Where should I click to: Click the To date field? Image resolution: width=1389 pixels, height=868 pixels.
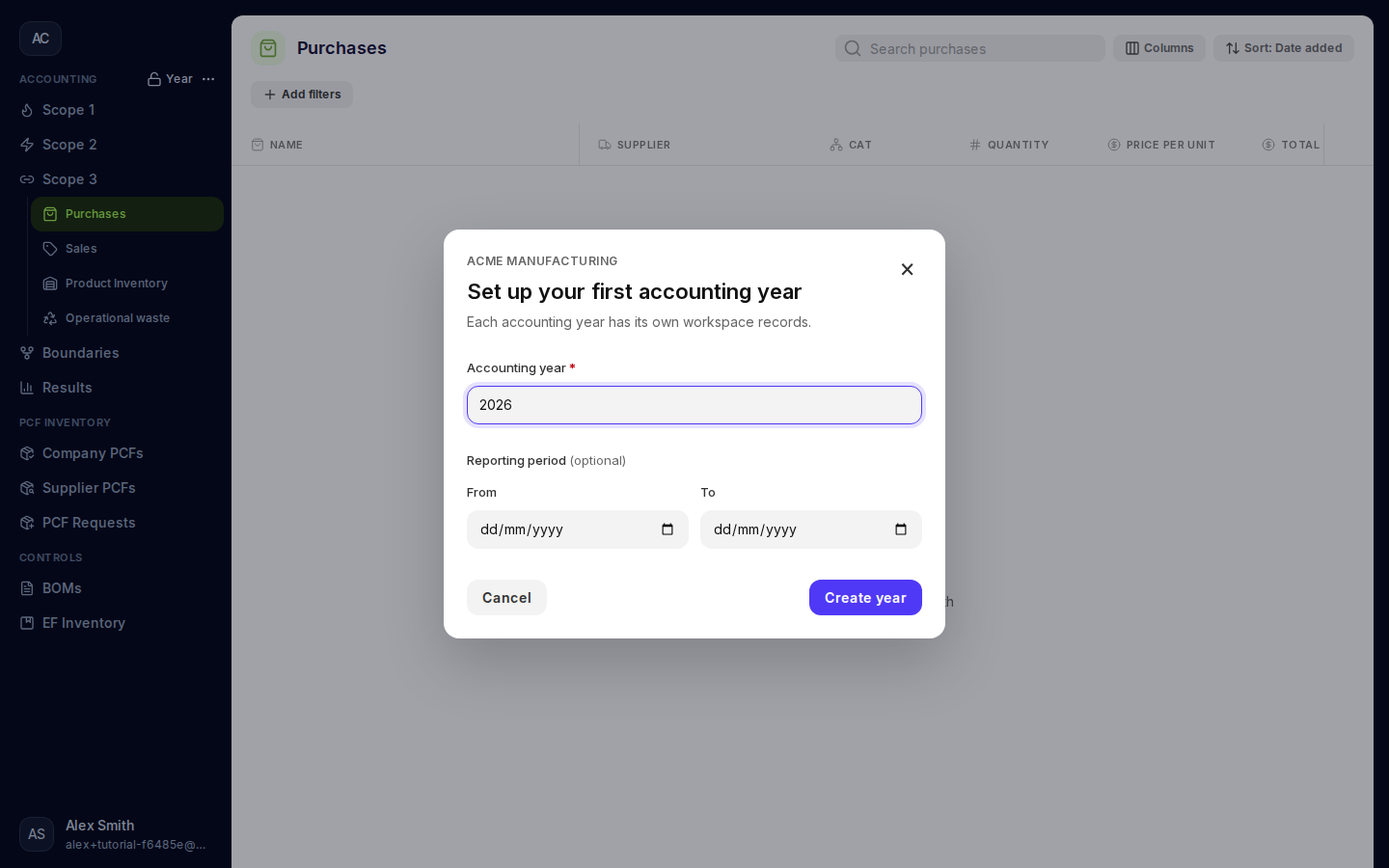(811, 529)
